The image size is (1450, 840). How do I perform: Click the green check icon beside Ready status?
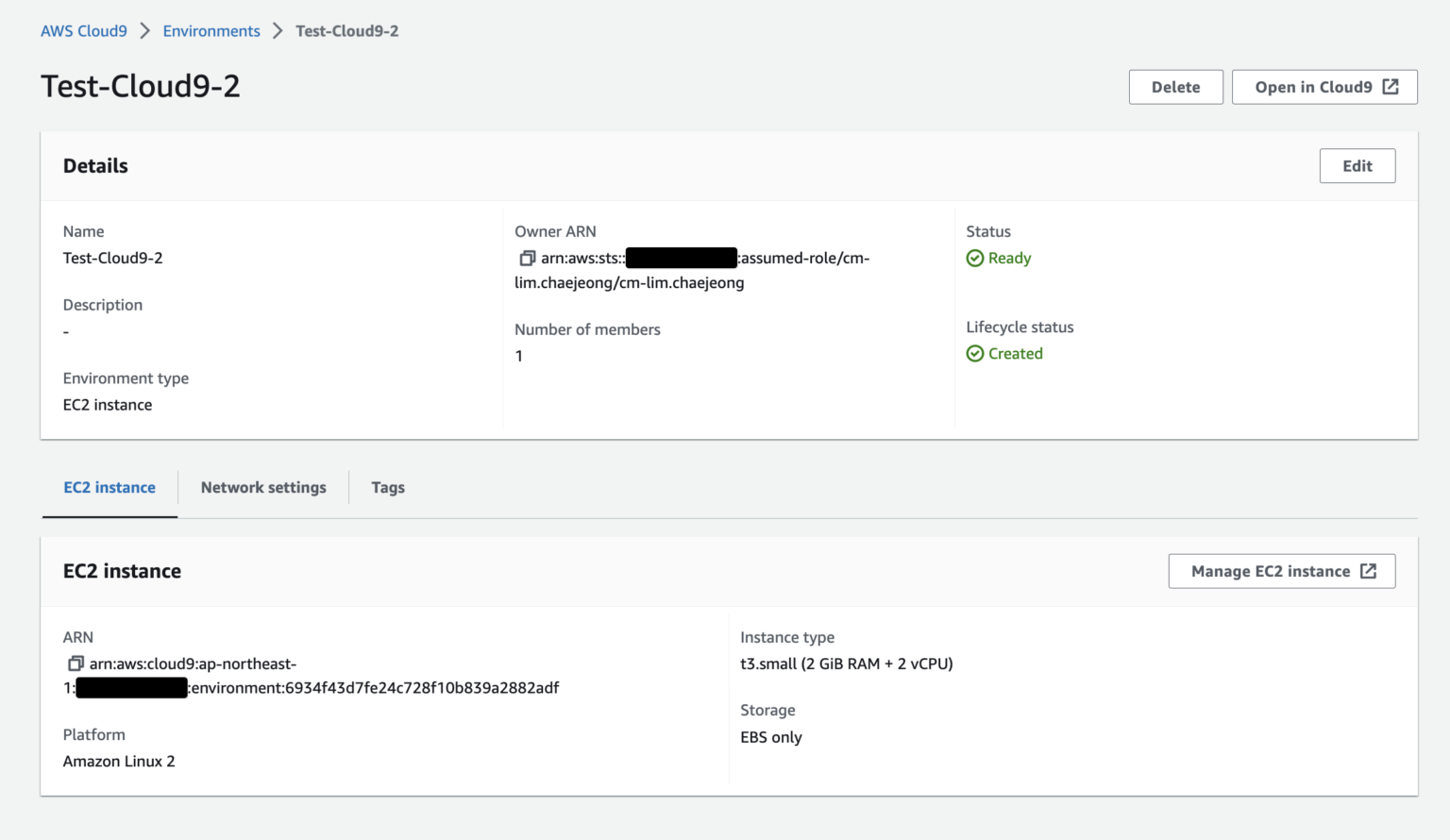click(975, 258)
